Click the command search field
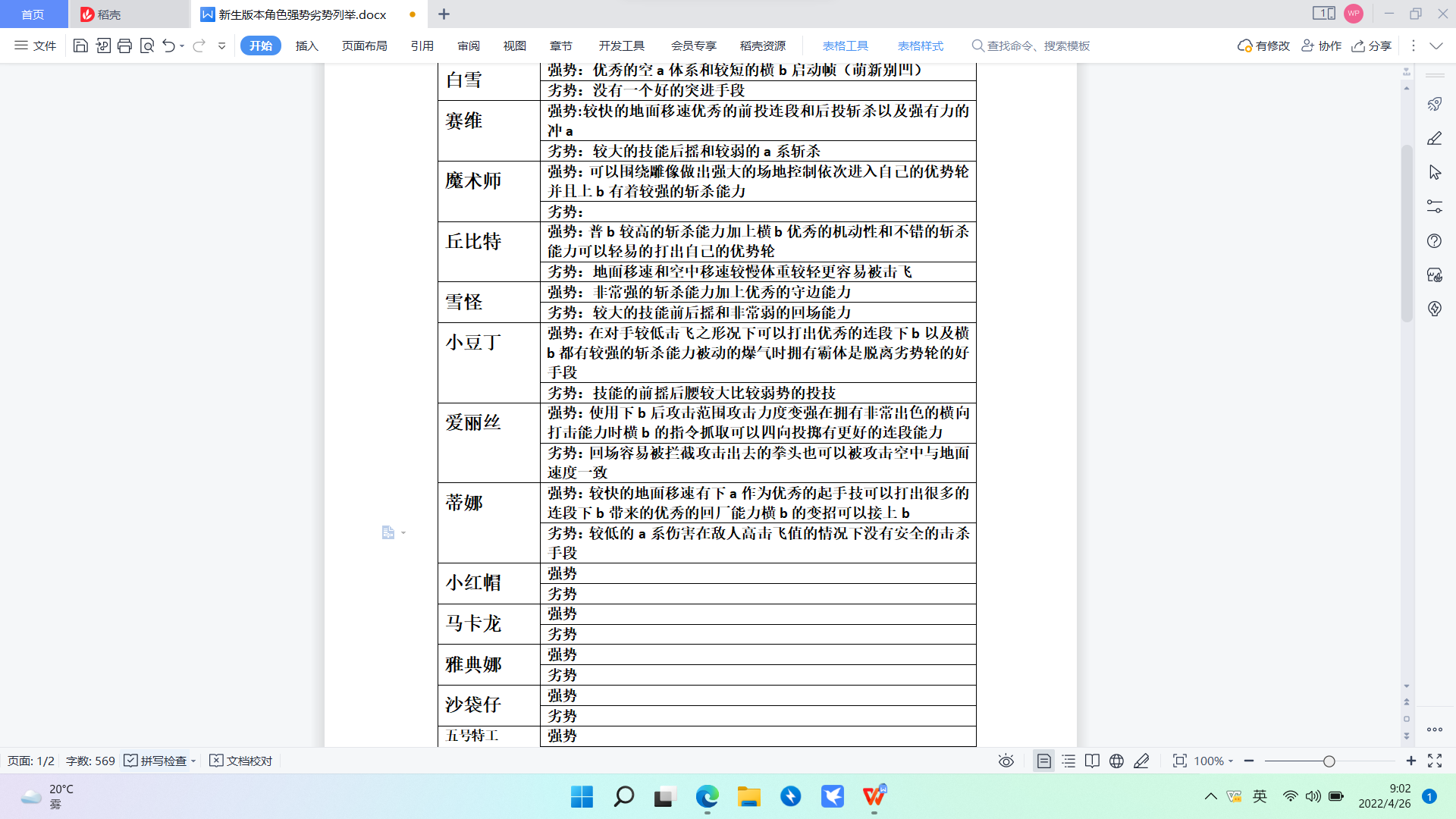 point(1031,45)
